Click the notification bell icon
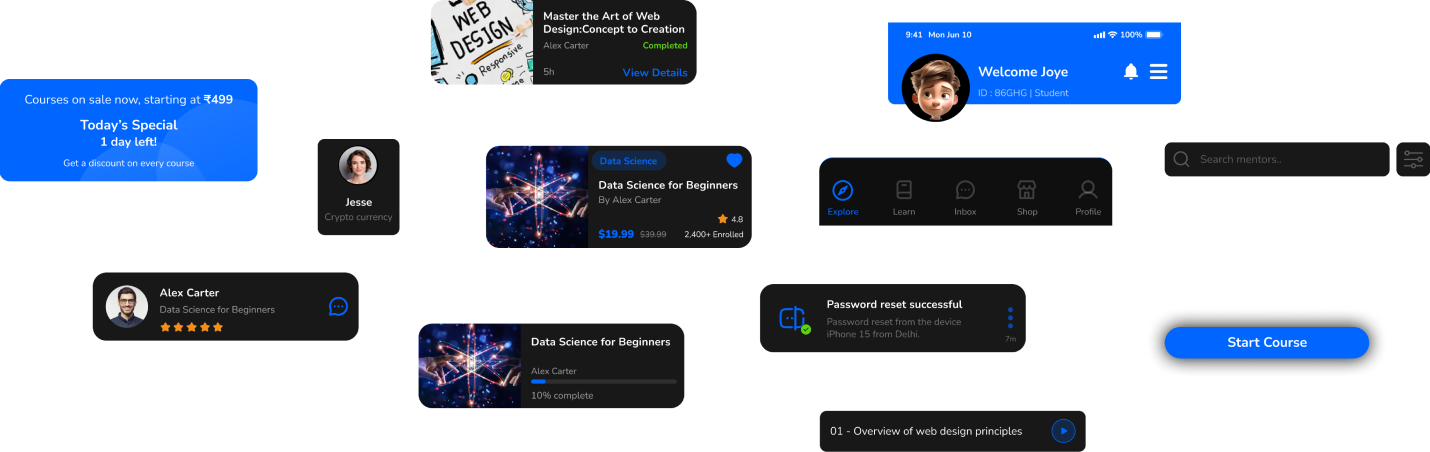 point(1131,71)
